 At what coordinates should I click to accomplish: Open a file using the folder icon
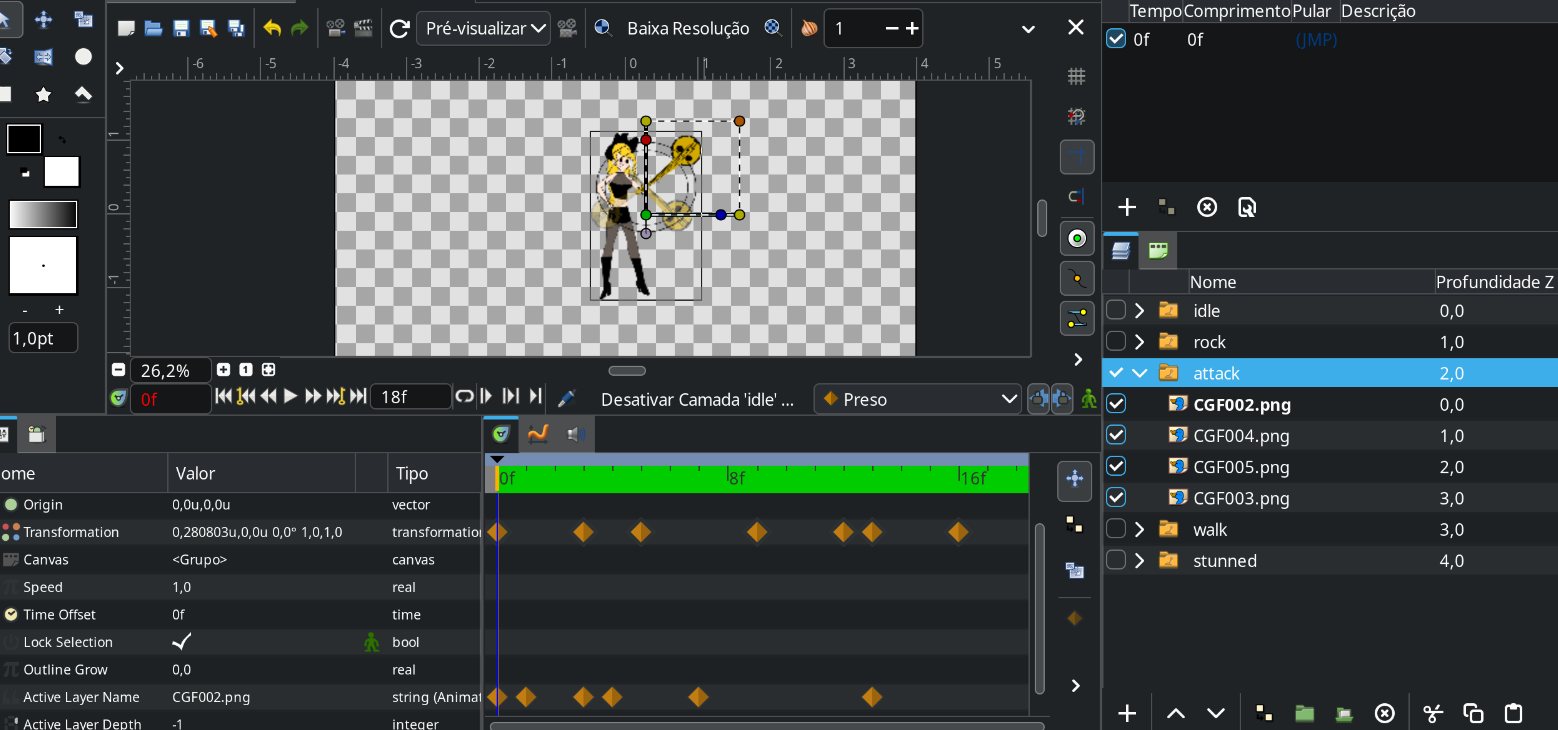(x=153, y=28)
